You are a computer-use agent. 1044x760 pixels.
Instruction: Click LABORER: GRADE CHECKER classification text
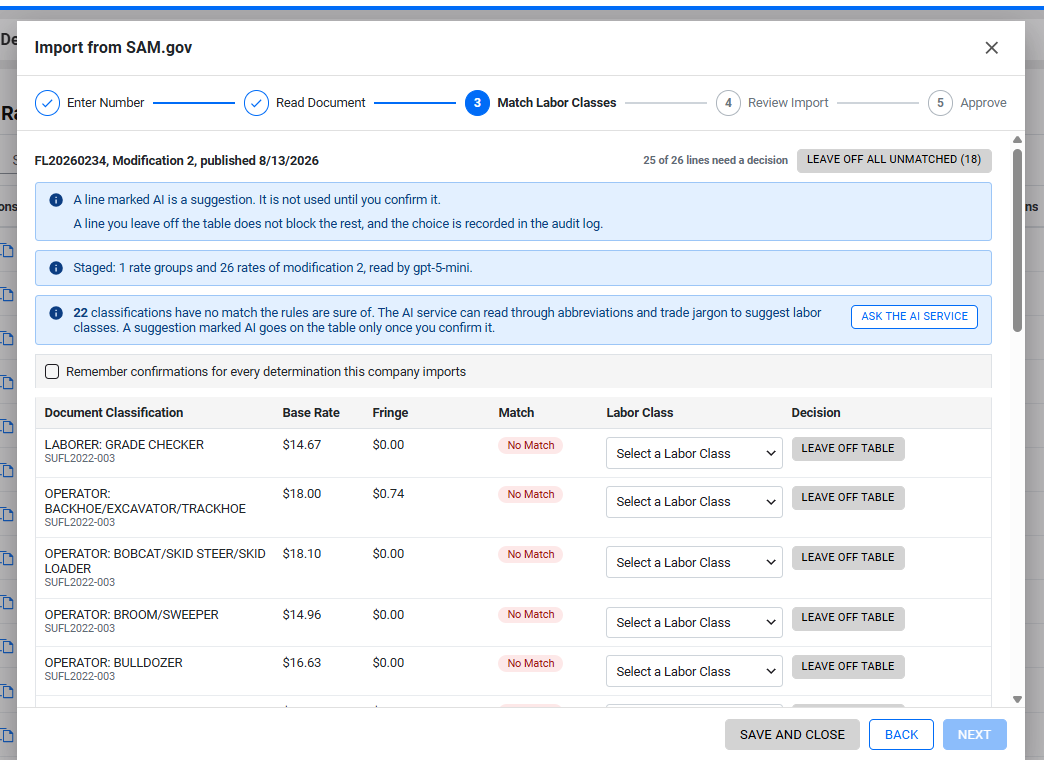point(124,445)
